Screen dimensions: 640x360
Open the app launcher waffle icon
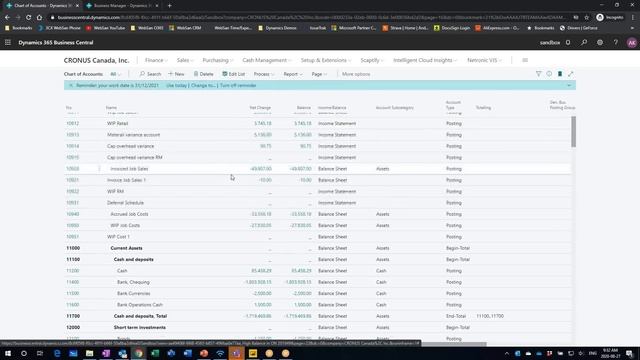pos(8,42)
